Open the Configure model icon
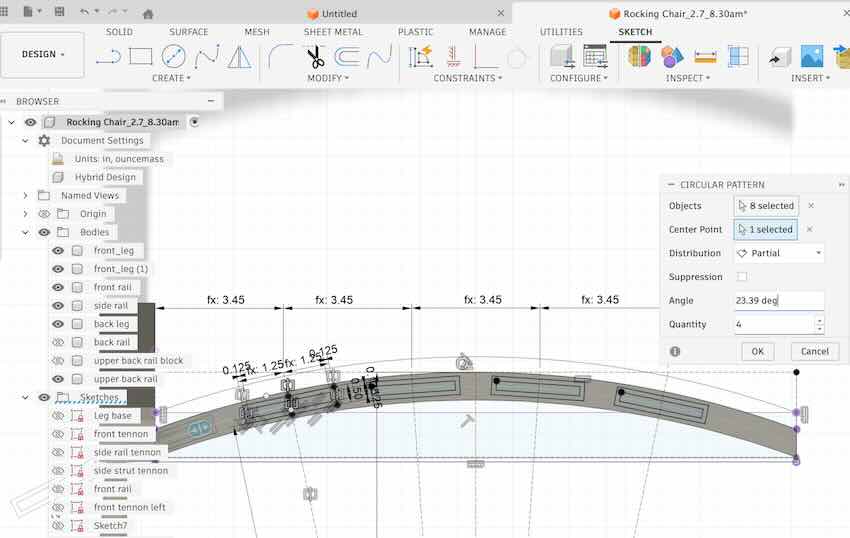850x538 pixels. [562, 56]
